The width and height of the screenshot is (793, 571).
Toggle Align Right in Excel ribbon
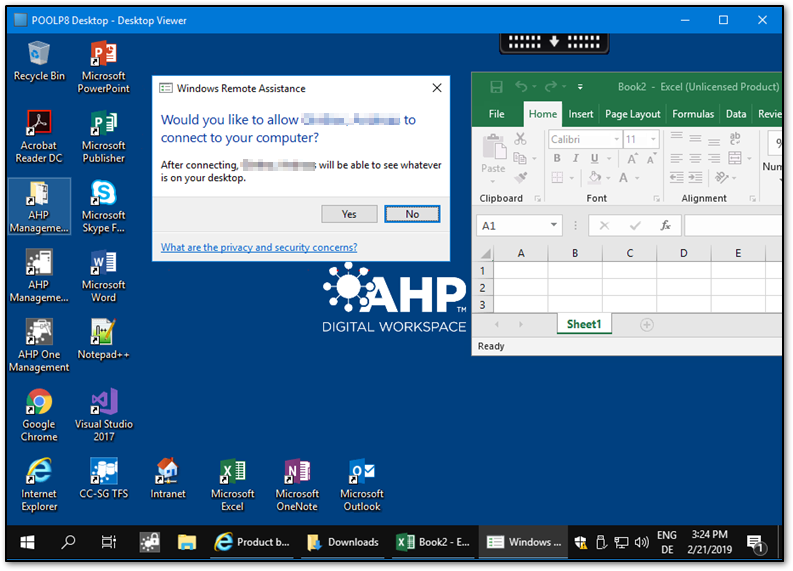click(x=714, y=158)
